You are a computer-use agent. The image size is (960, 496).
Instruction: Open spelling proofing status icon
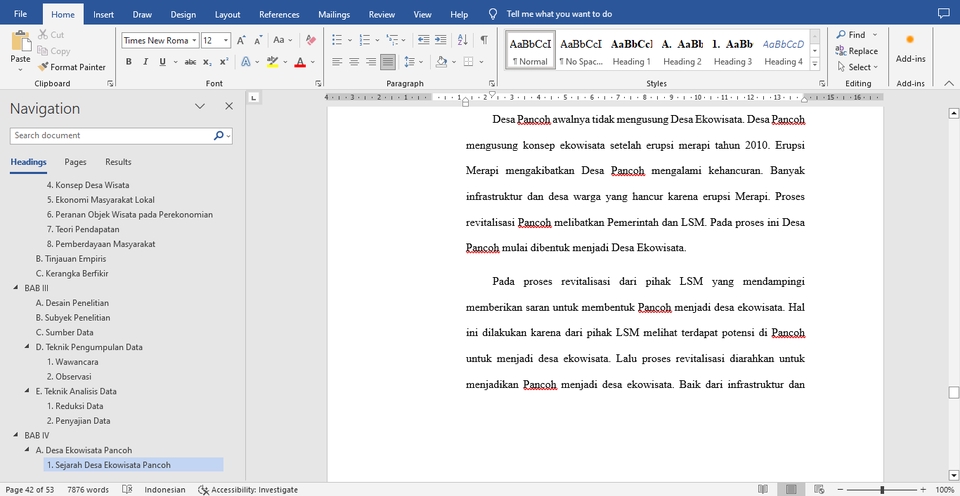point(127,489)
